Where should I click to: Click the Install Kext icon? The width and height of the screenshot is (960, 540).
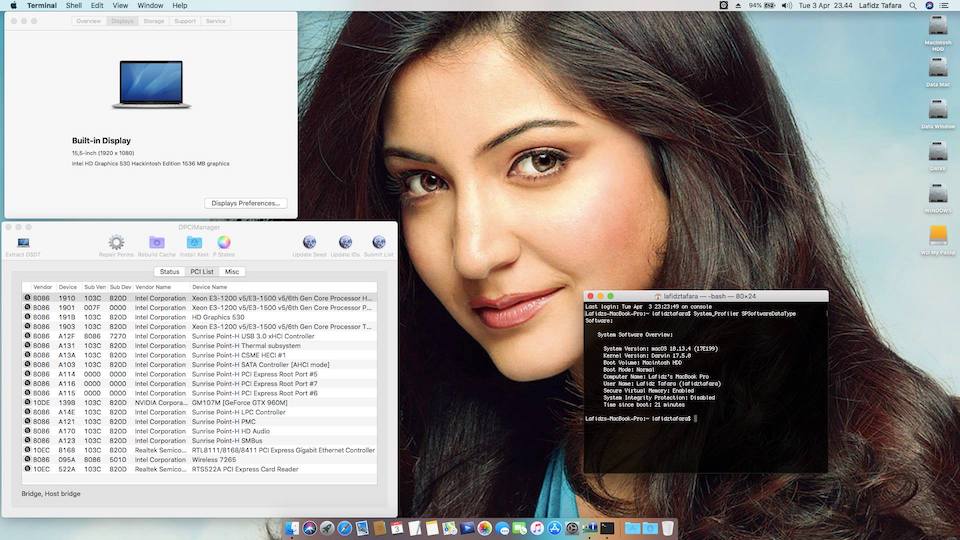point(194,242)
